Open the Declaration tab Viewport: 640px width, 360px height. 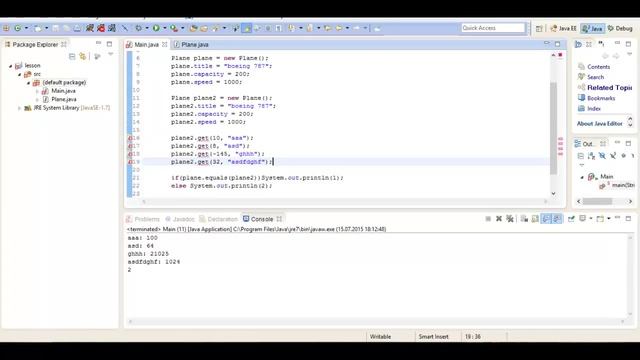pyautogui.click(x=218, y=219)
